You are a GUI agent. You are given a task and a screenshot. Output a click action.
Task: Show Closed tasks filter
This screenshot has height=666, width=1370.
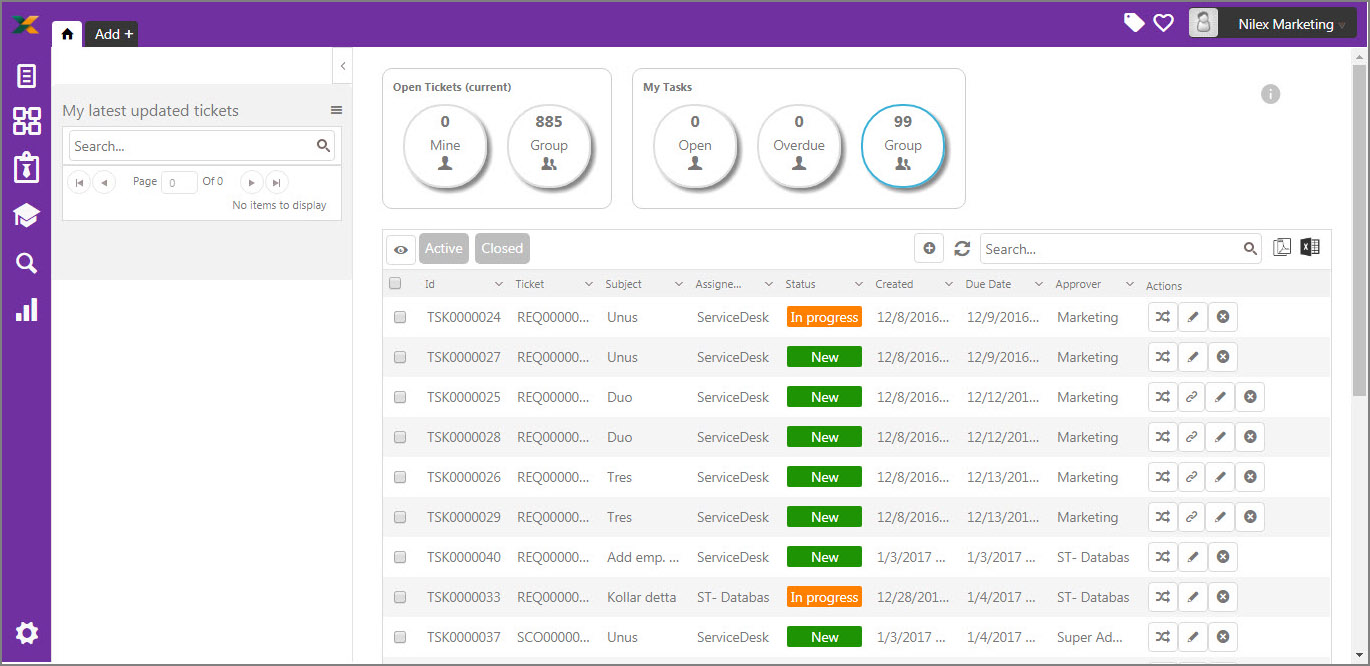tap(502, 249)
